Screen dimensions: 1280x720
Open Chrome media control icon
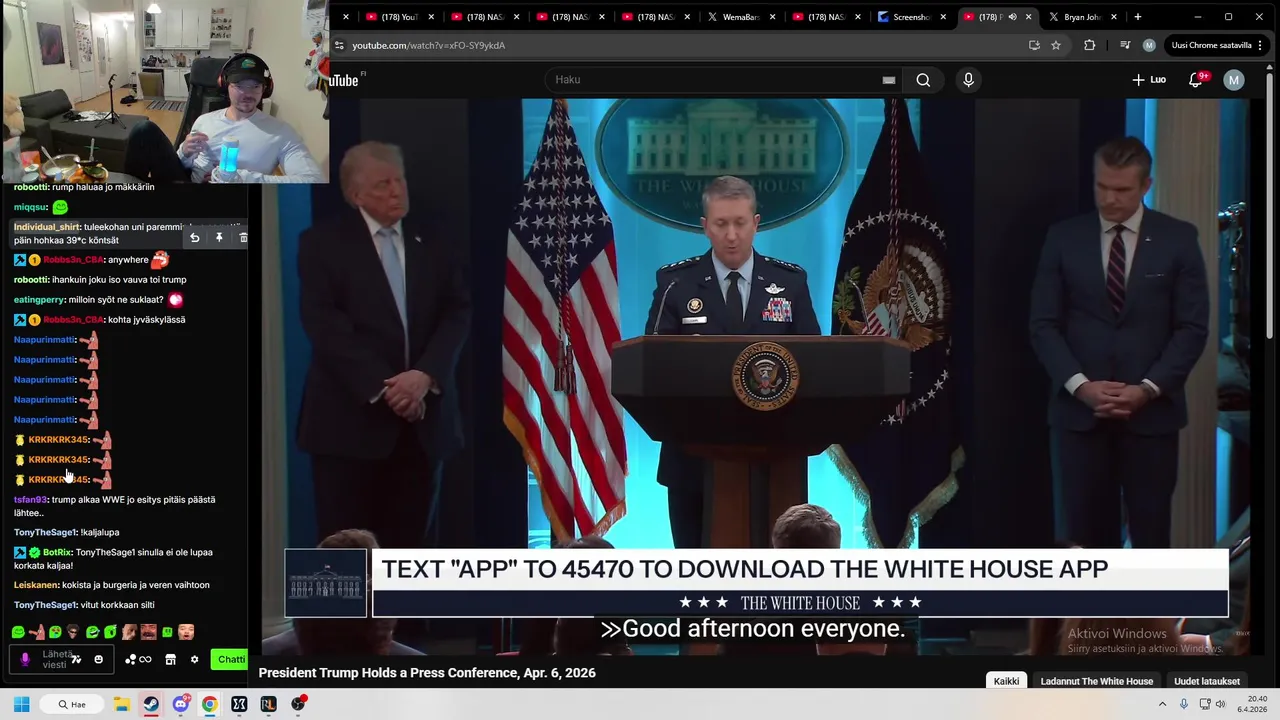coord(1125,45)
